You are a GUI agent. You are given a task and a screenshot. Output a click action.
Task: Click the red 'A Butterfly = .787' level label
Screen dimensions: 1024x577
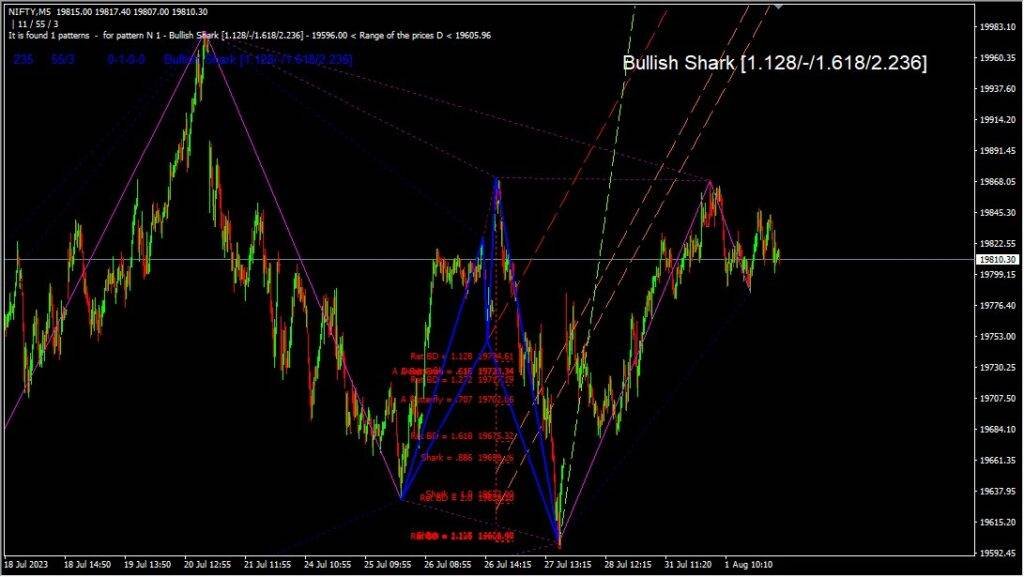point(457,399)
